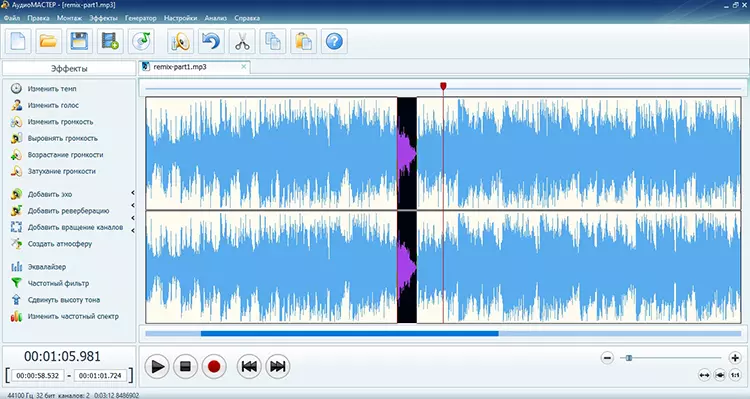Click the 44100 Гц status bar text
750x399 pixels.
pyautogui.click(x=20, y=396)
